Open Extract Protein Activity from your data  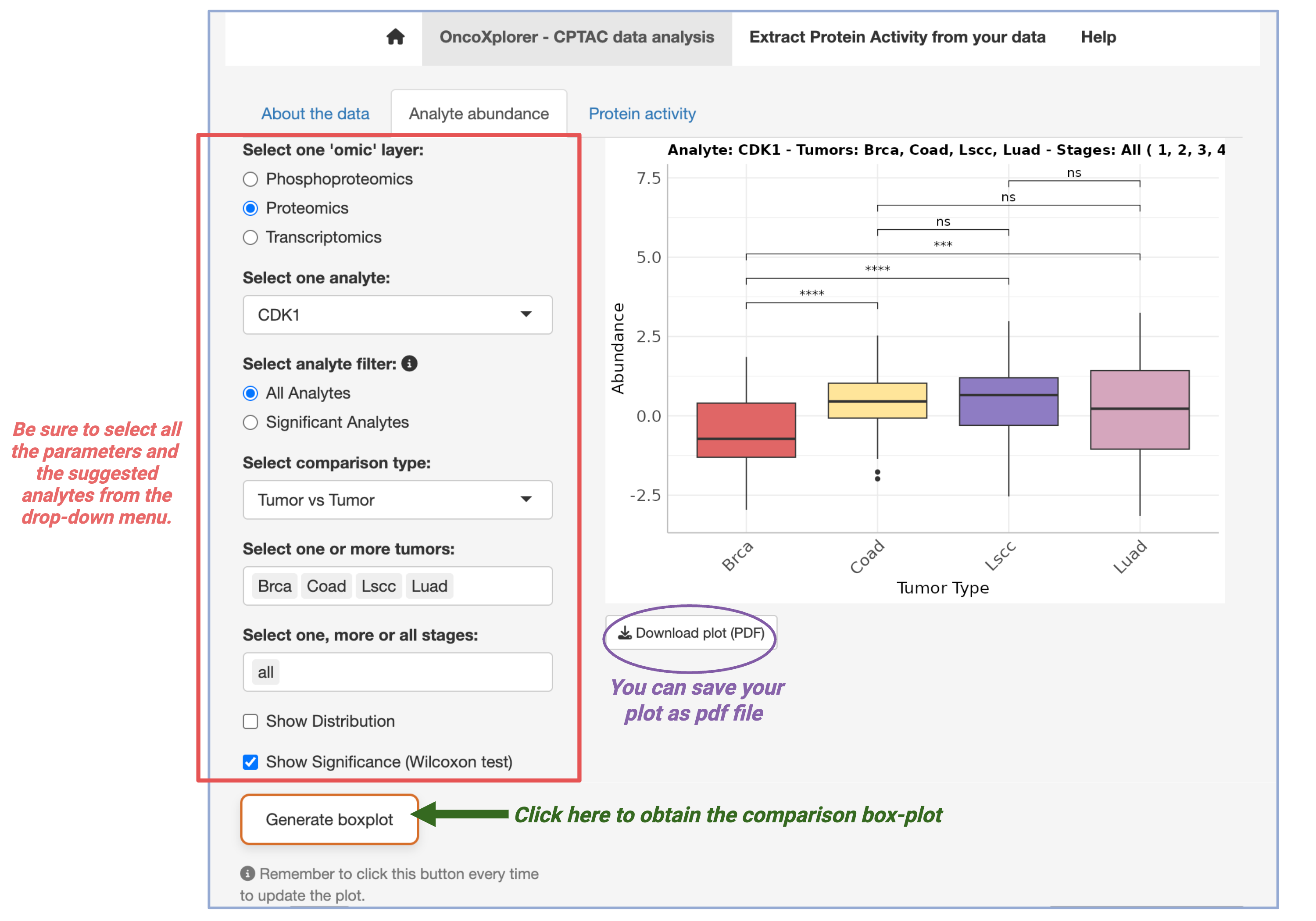tap(897, 37)
